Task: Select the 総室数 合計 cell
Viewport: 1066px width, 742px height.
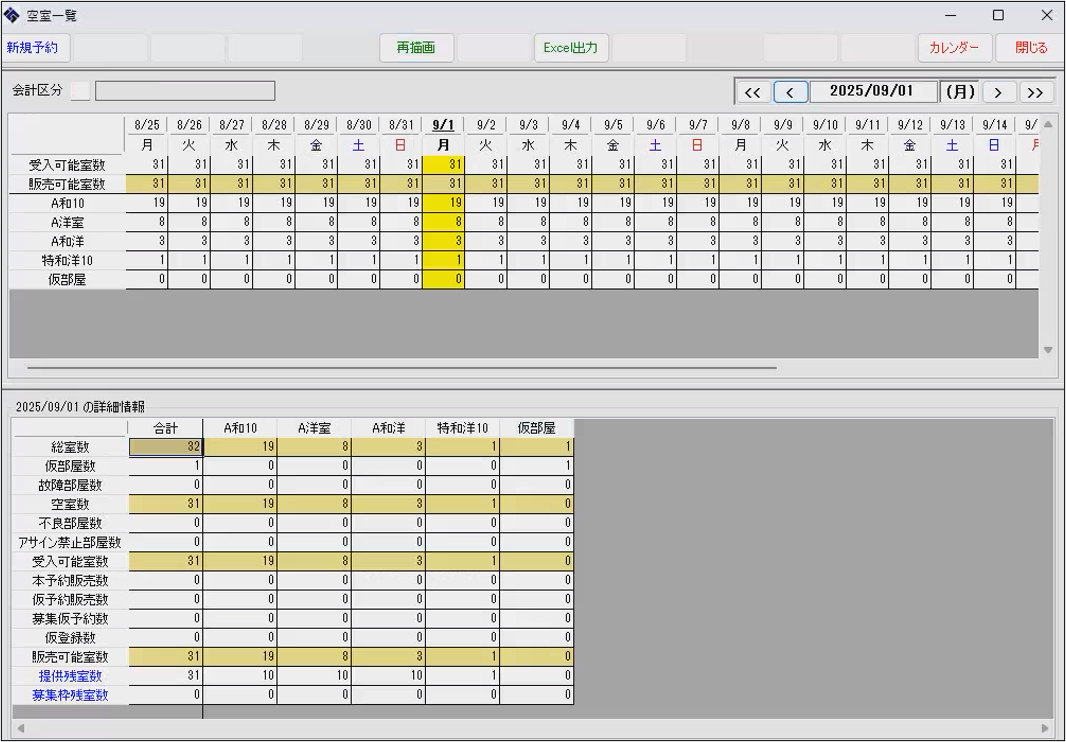Action: (166, 448)
